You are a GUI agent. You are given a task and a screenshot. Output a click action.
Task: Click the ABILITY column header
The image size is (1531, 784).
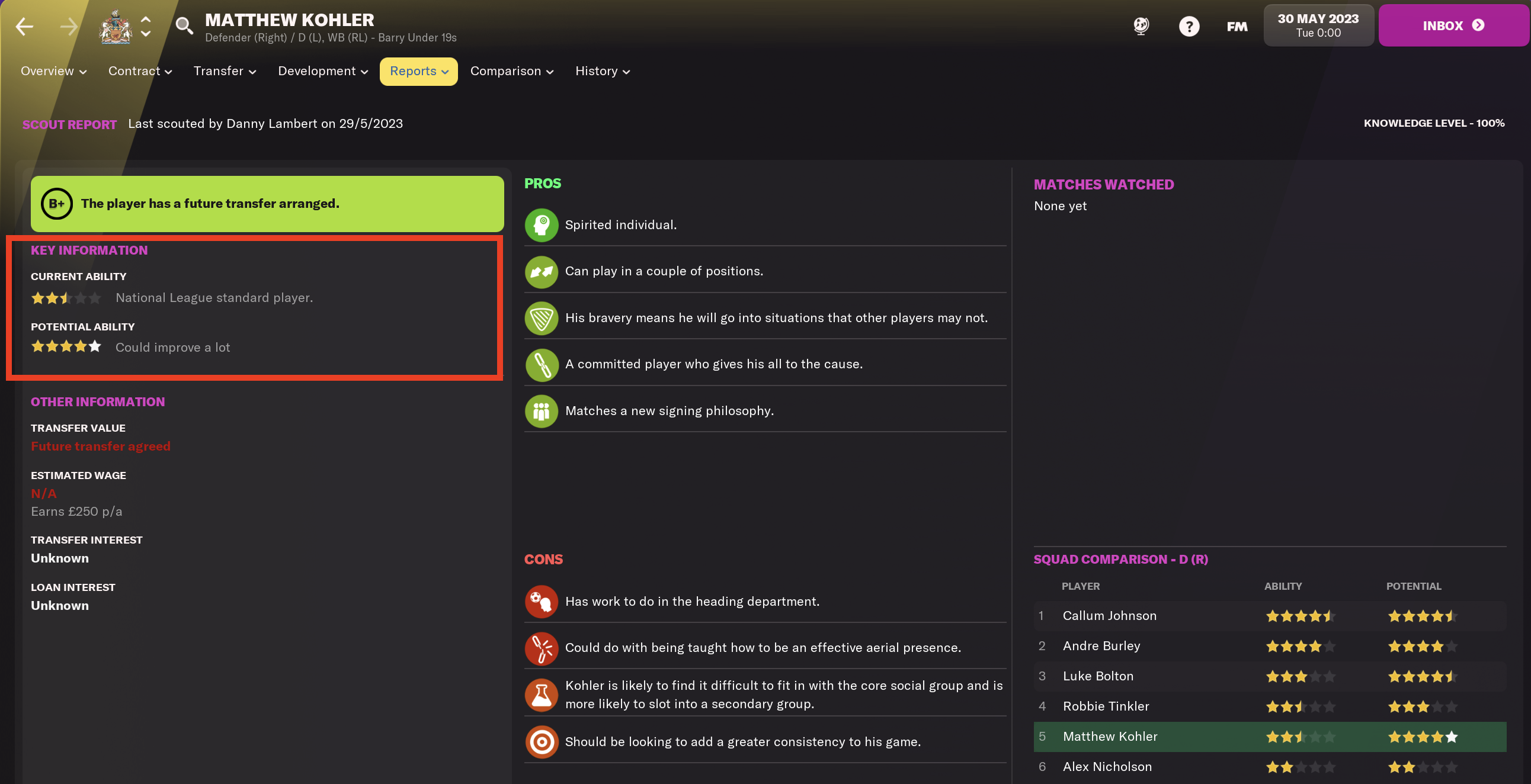(x=1283, y=586)
